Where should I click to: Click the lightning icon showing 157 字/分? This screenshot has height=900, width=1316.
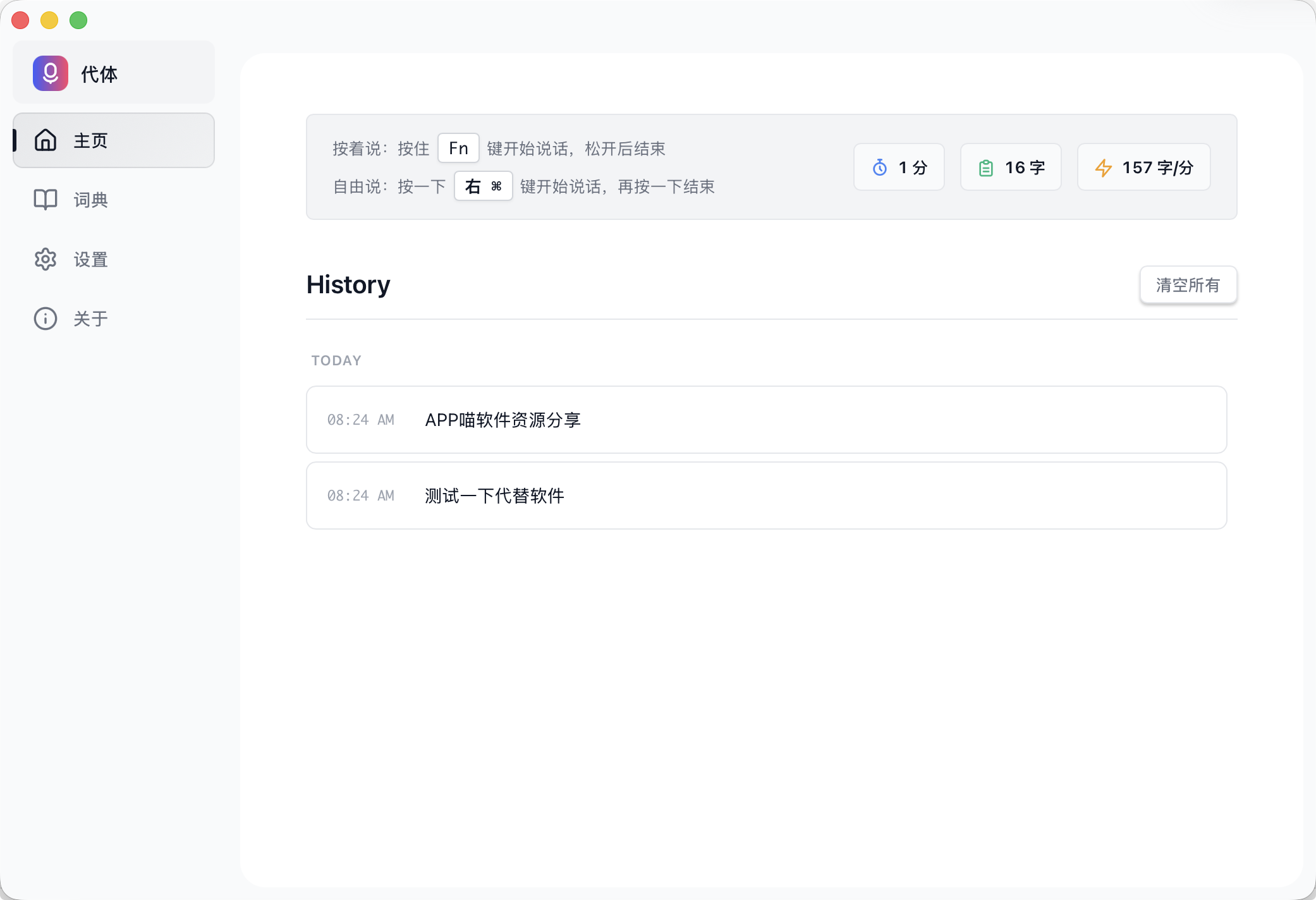pos(1104,167)
